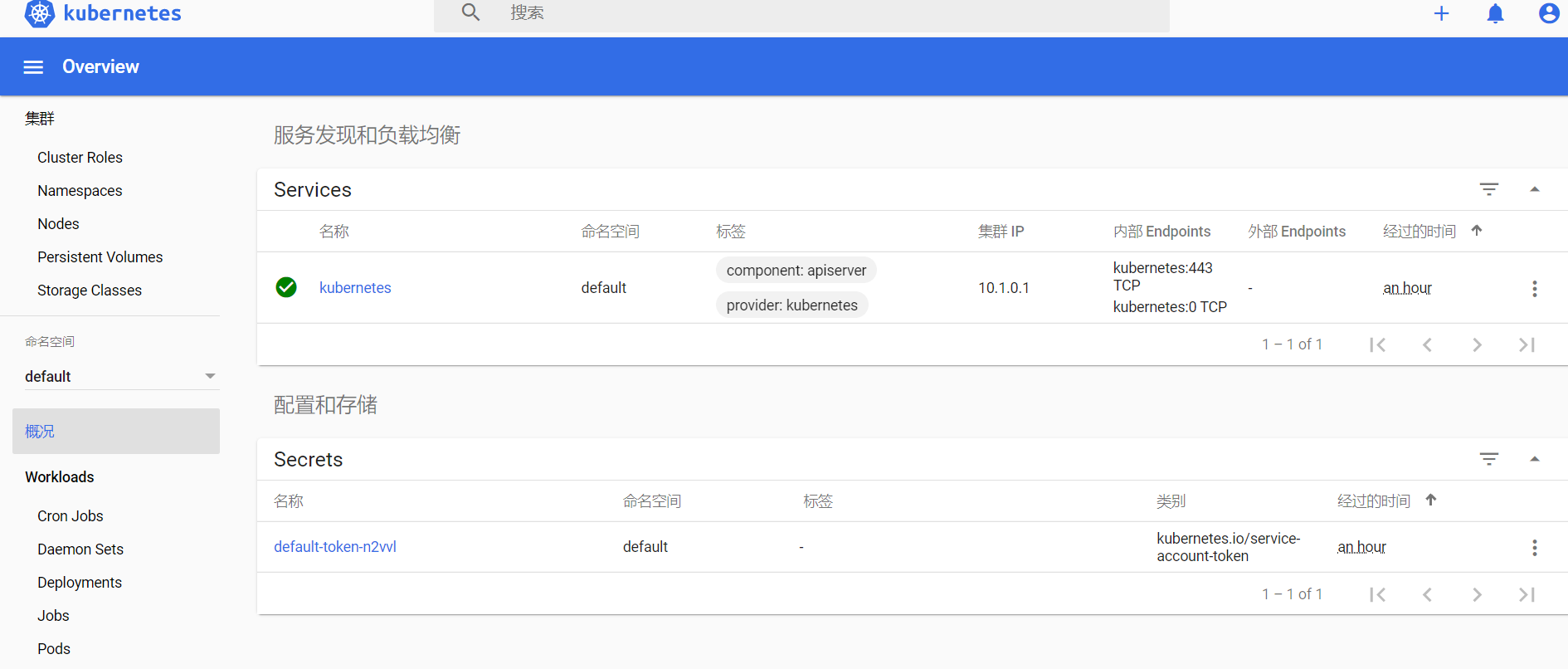Viewport: 1568px width, 669px height.
Task: Open the kubernetes service link
Action: tap(355, 288)
